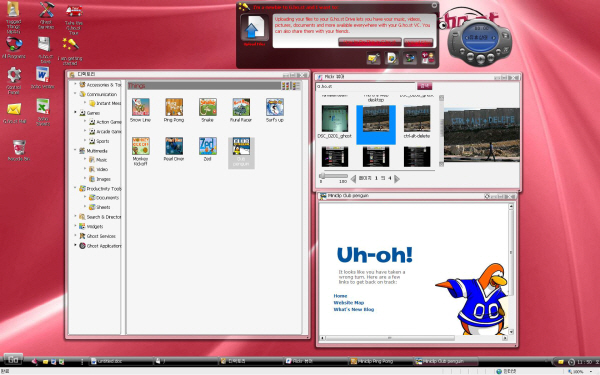Open I am getting started wand icon
Screen dimensions: 600x375
pos(70,45)
